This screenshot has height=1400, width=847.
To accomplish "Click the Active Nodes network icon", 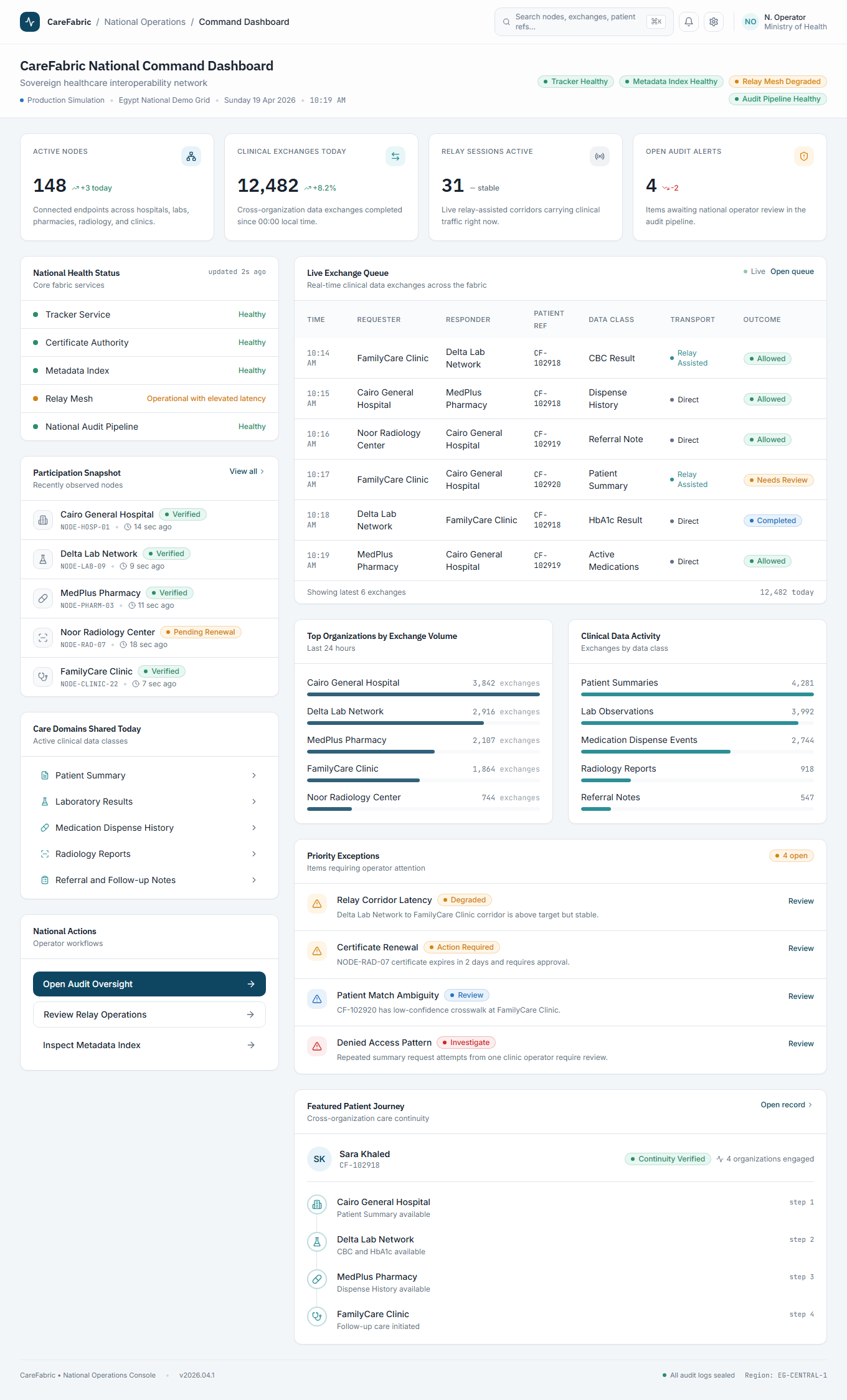I will click(191, 156).
